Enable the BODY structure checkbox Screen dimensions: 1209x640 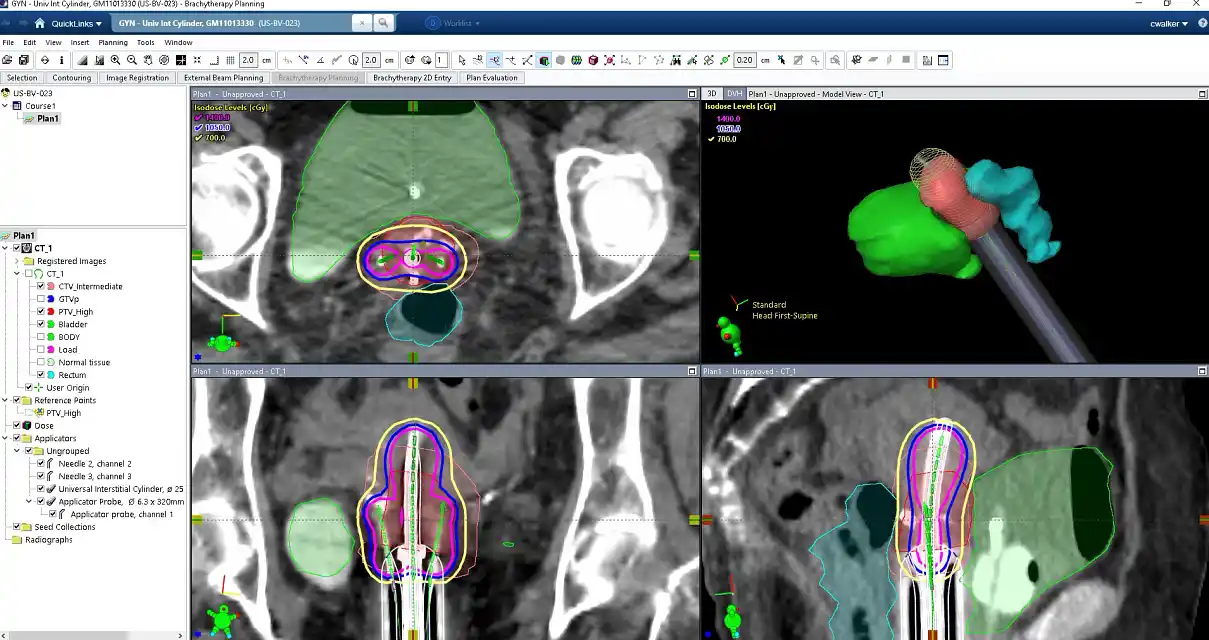click(41, 337)
